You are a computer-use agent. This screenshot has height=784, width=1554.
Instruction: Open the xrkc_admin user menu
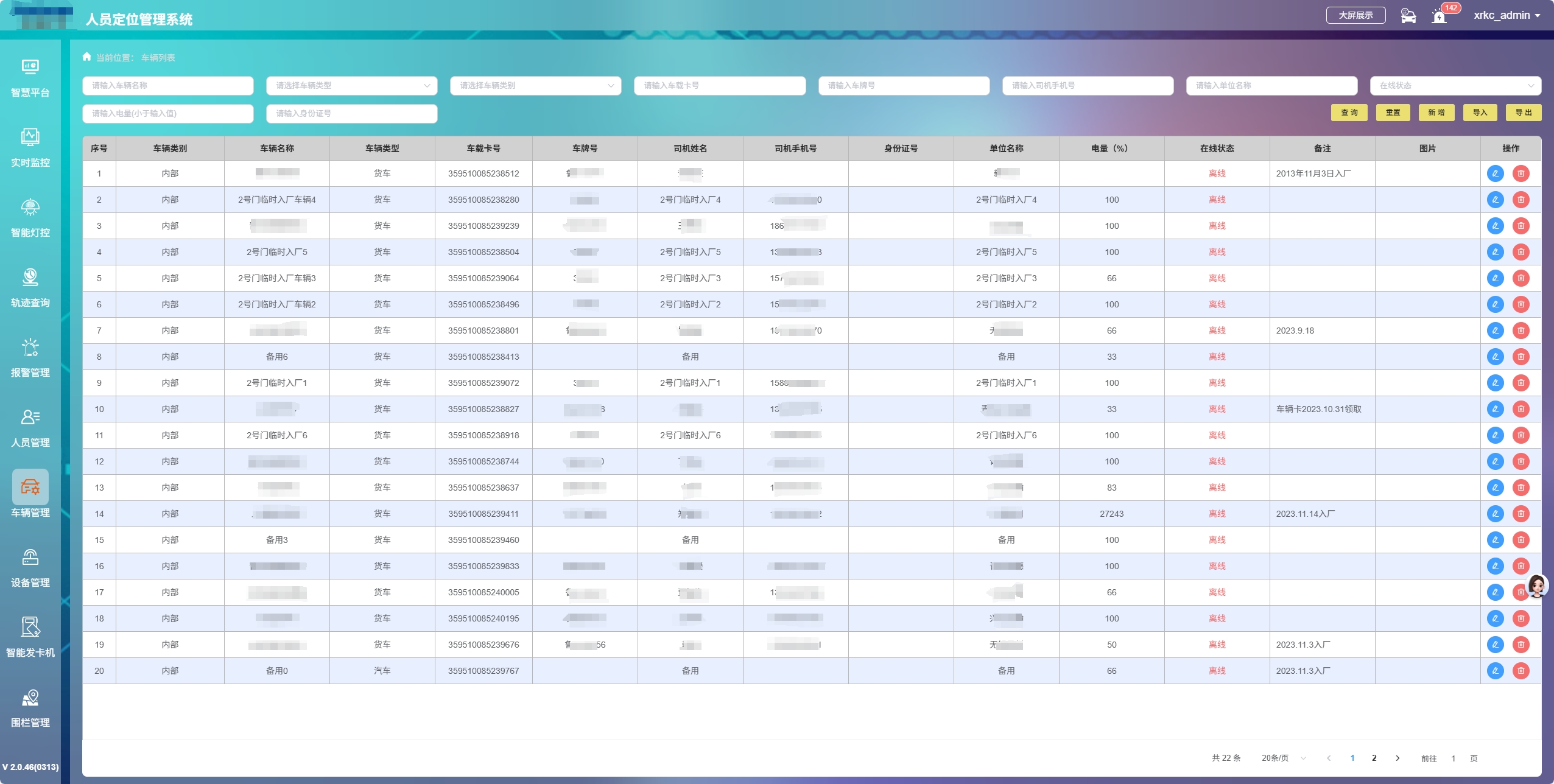1507,16
